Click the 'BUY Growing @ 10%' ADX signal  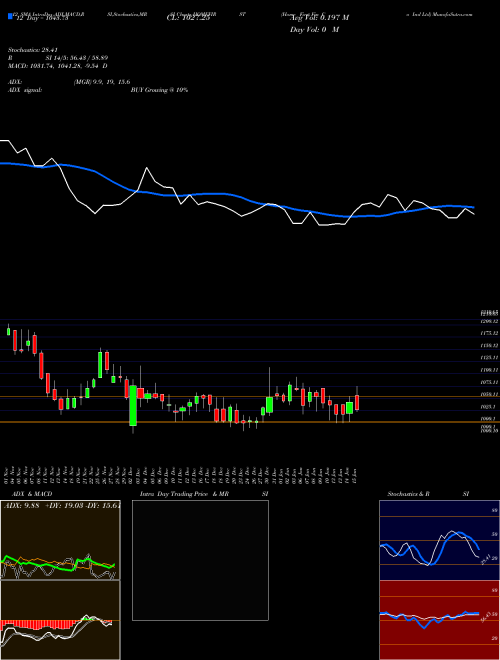[x=159, y=90]
